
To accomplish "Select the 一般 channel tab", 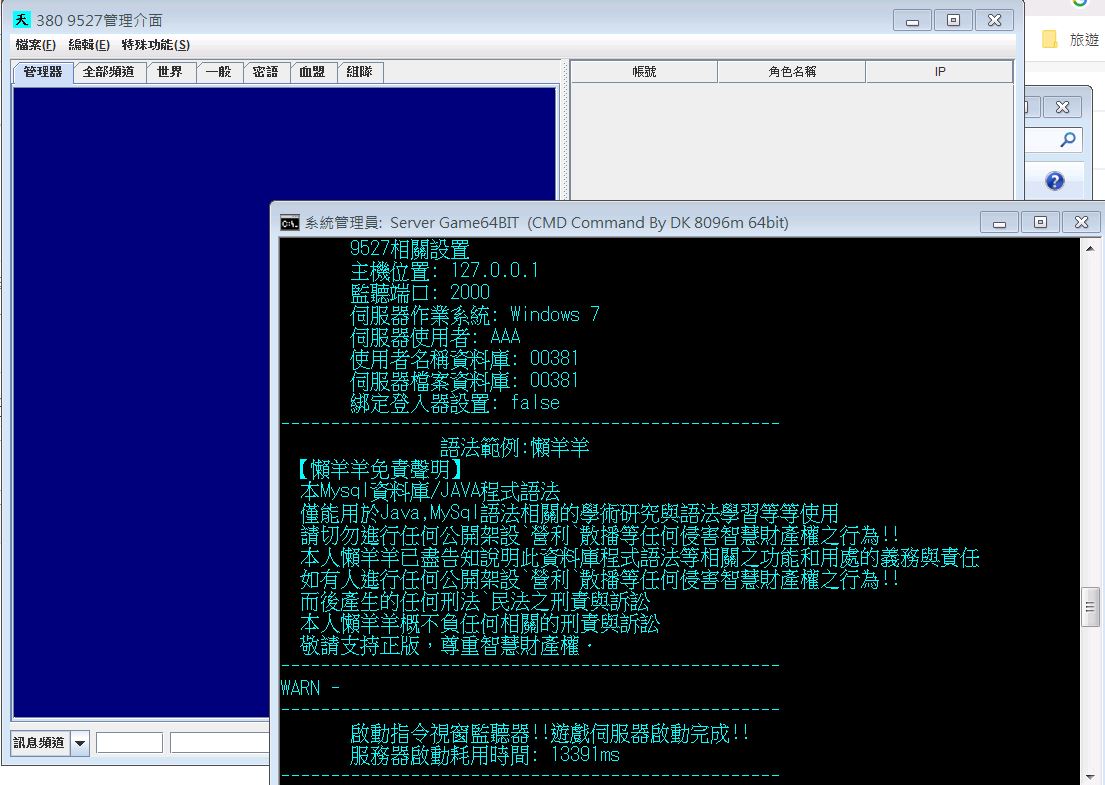I will pos(219,72).
